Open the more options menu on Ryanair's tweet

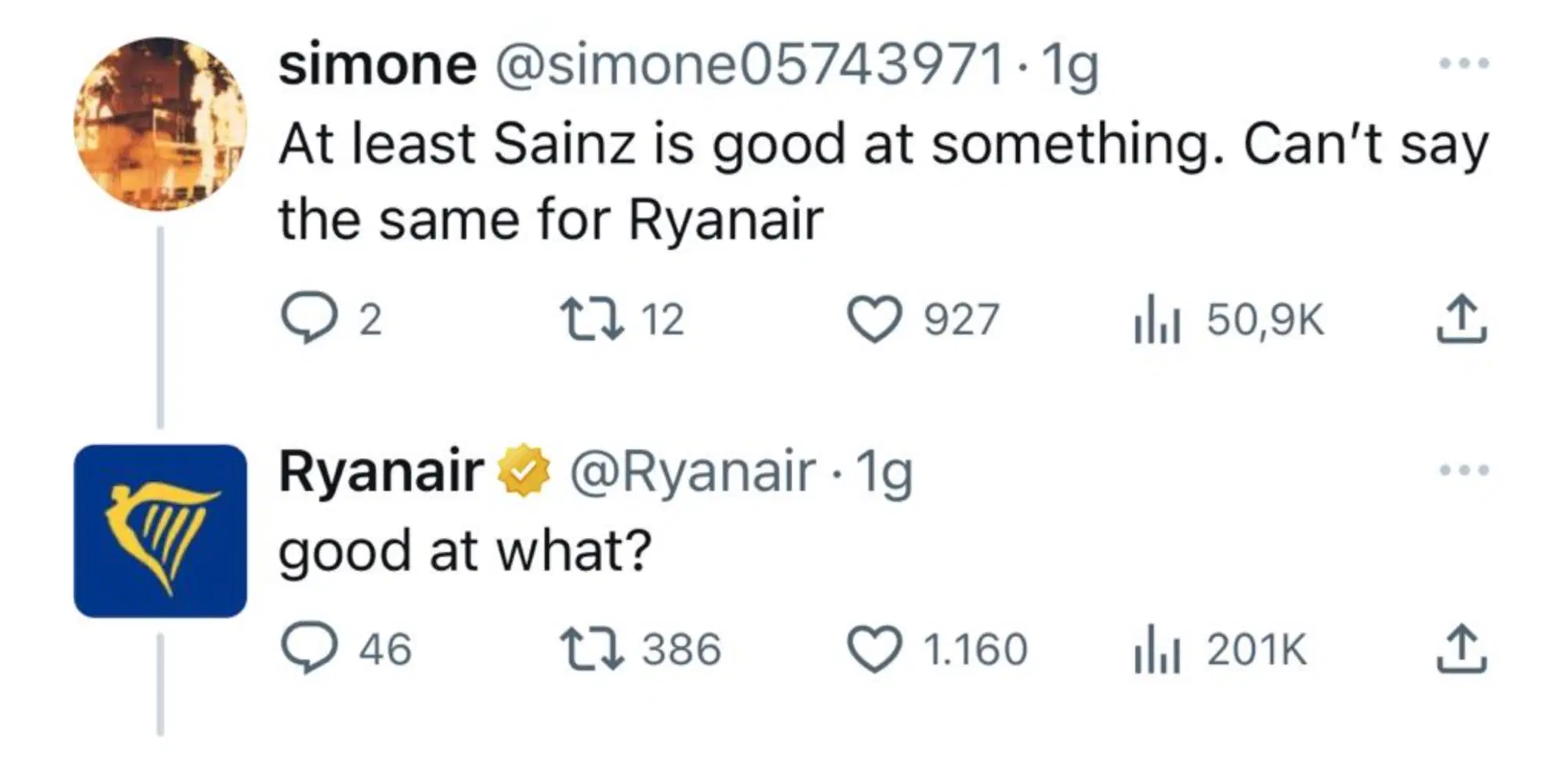[x=1465, y=469]
